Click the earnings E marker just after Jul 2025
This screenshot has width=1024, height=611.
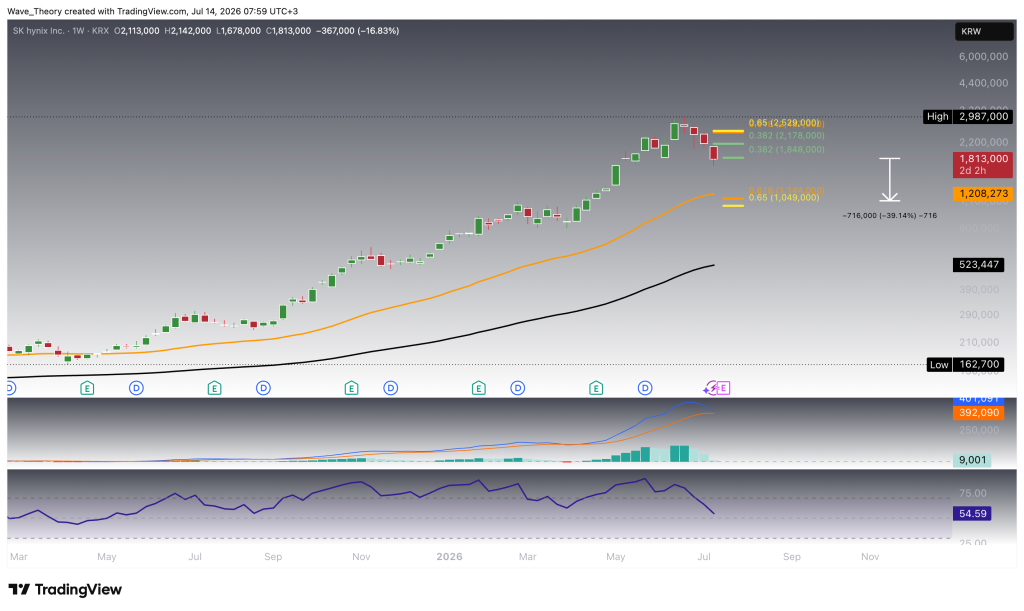pyautogui.click(x=214, y=388)
